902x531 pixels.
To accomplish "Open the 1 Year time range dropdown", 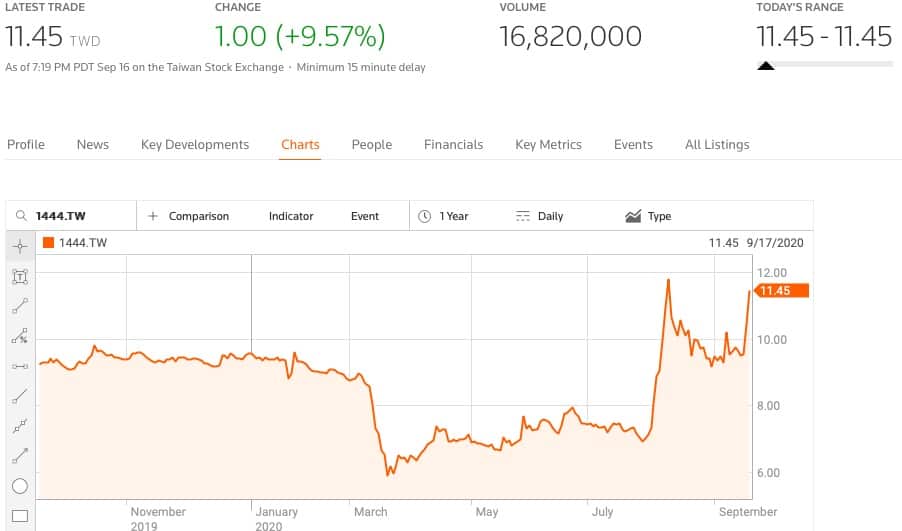I will click(444, 216).
